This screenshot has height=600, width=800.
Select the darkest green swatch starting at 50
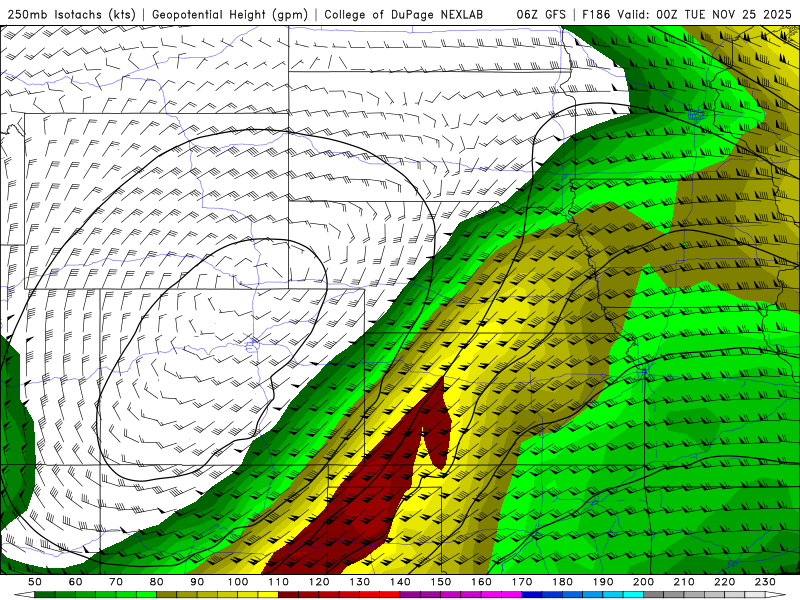pos(45,595)
